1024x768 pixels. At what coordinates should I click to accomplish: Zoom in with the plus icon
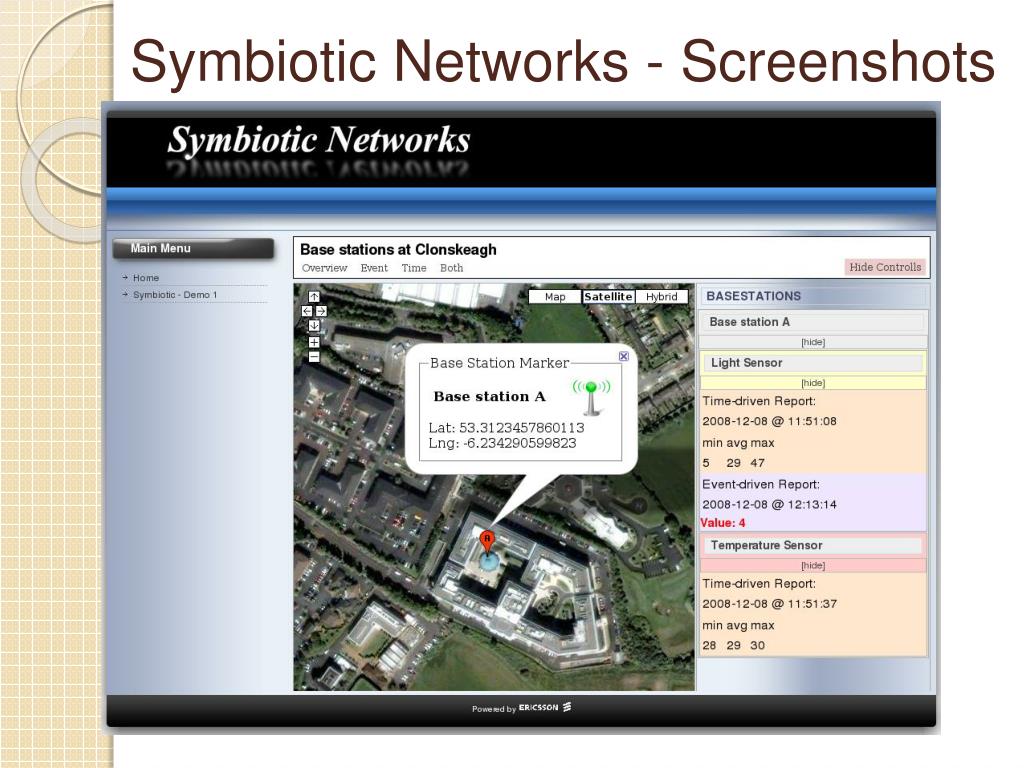pyautogui.click(x=313, y=342)
